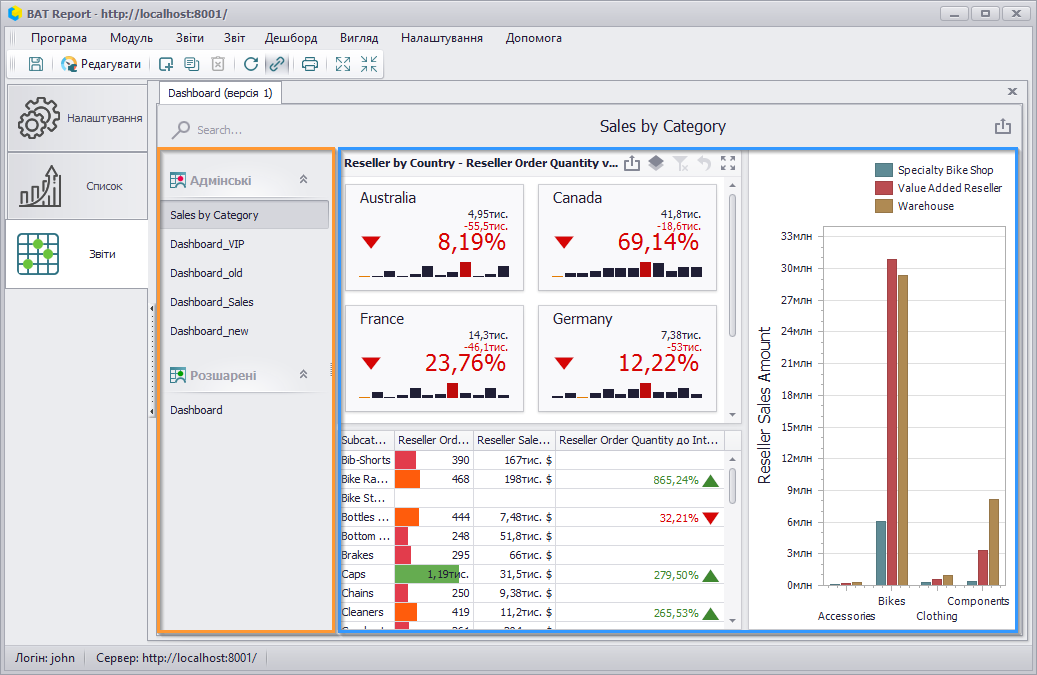Image resolution: width=1037 pixels, height=675 pixels.
Task: Click the expand to fullscreen toolbar icon
Action: coord(343,64)
